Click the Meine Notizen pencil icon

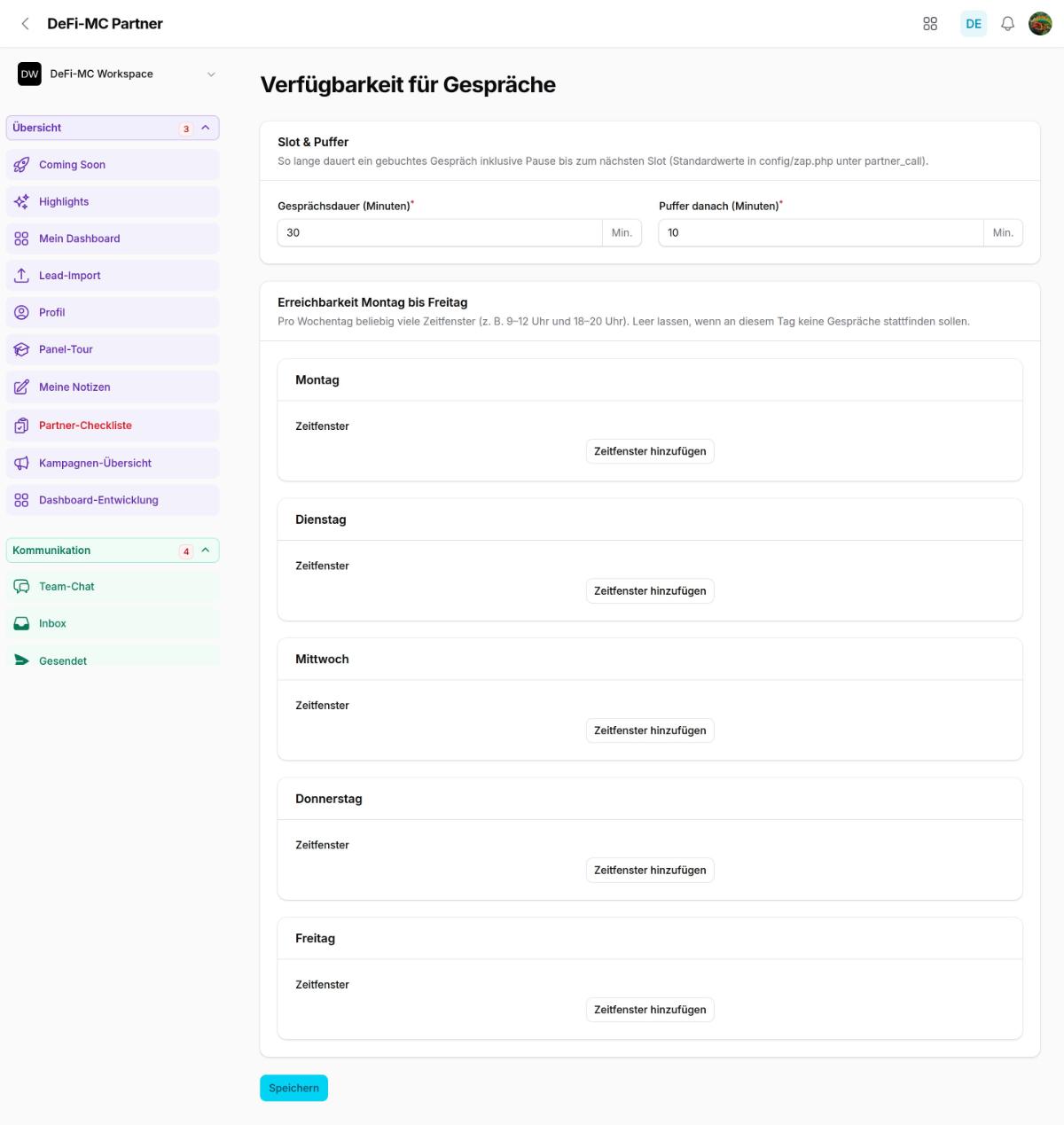pyautogui.click(x=22, y=387)
